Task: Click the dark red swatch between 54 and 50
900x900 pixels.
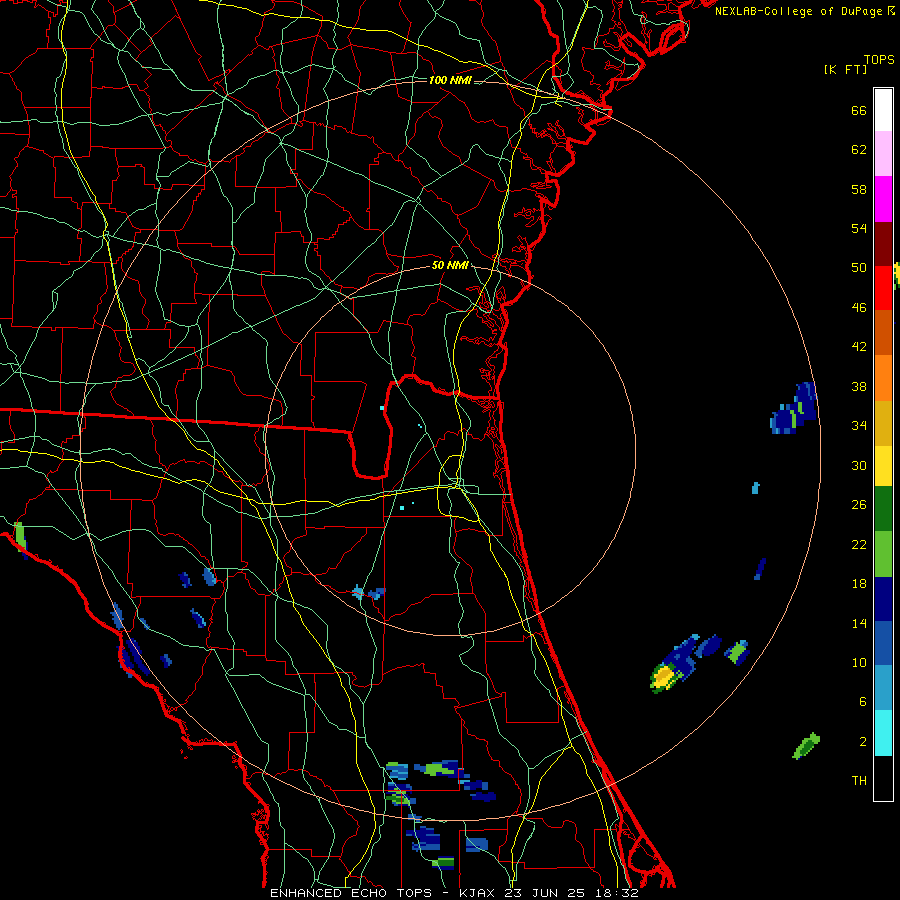Action: click(x=883, y=245)
